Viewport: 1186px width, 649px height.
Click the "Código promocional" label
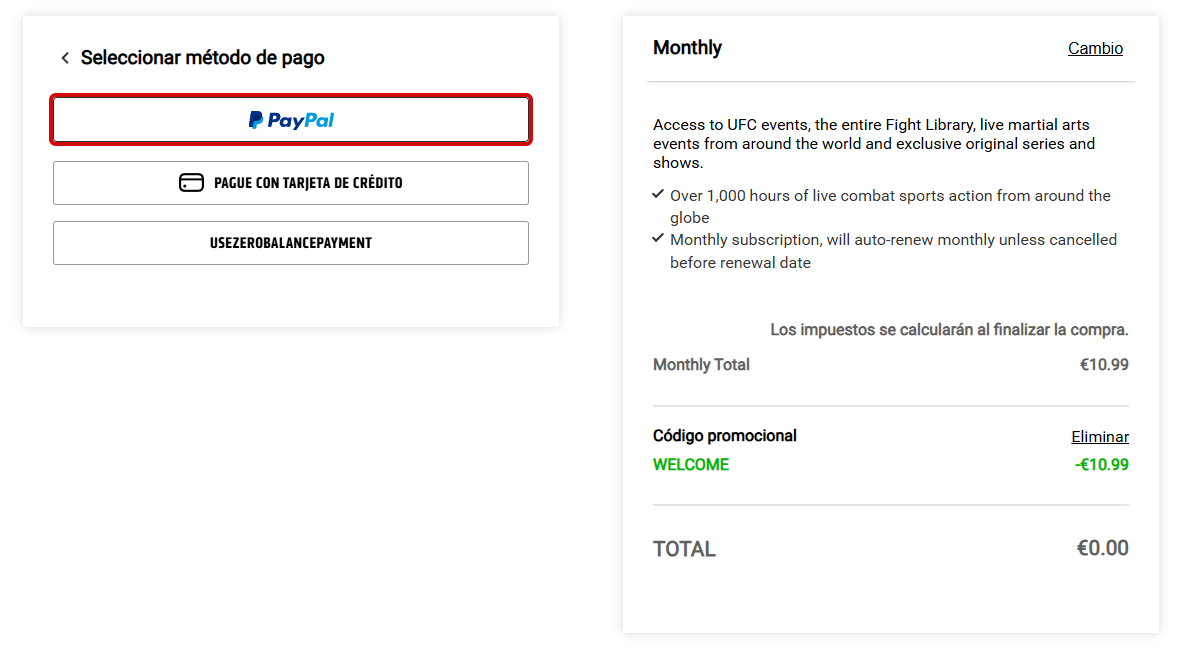[725, 436]
